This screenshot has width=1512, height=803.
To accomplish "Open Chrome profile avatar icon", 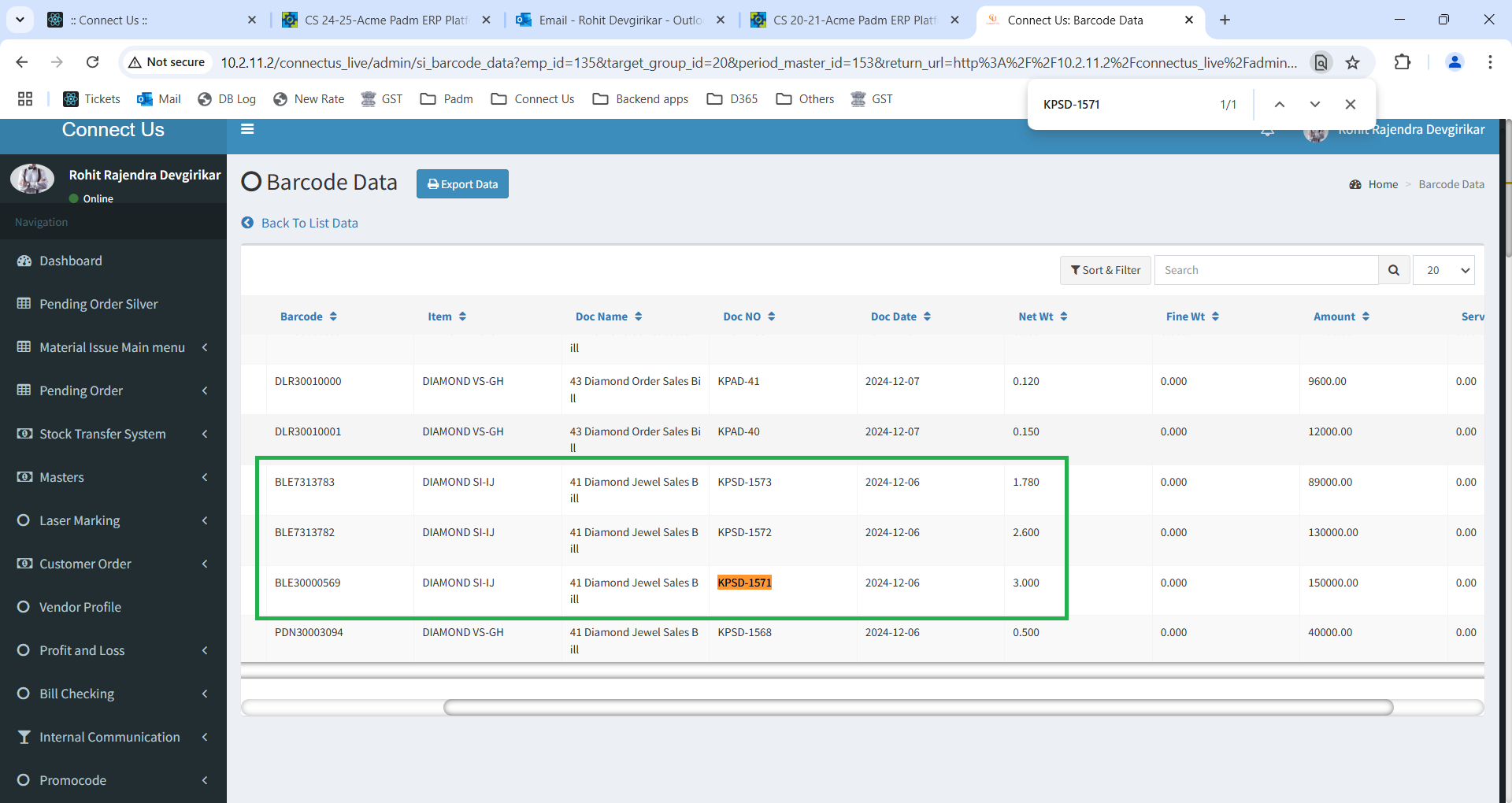I will (1455, 62).
